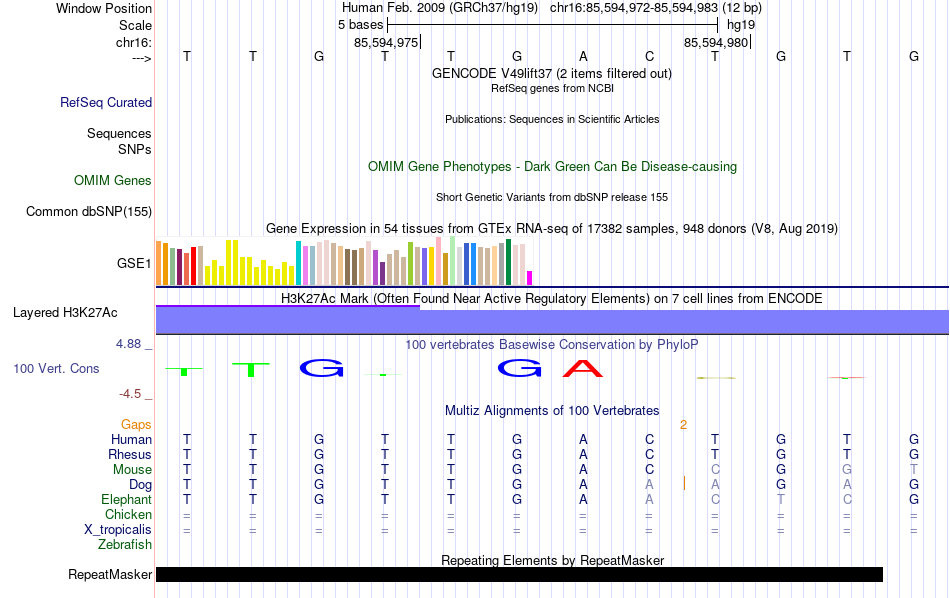The image size is (950, 598).
Task: Click Multiz Alignments of 100 Vertebrates title
Action: 552,410
